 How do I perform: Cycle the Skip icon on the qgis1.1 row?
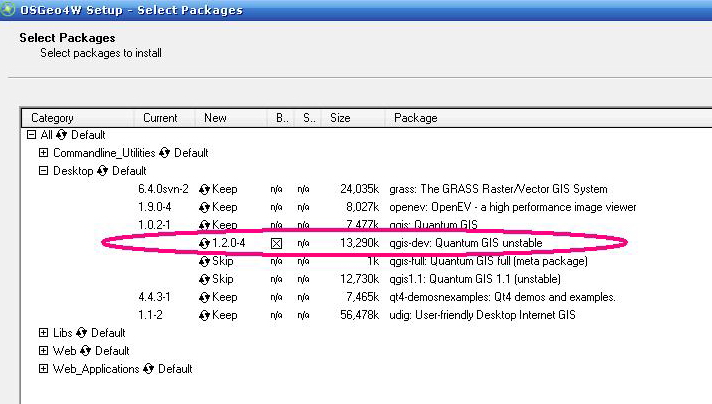pyautogui.click(x=204, y=279)
